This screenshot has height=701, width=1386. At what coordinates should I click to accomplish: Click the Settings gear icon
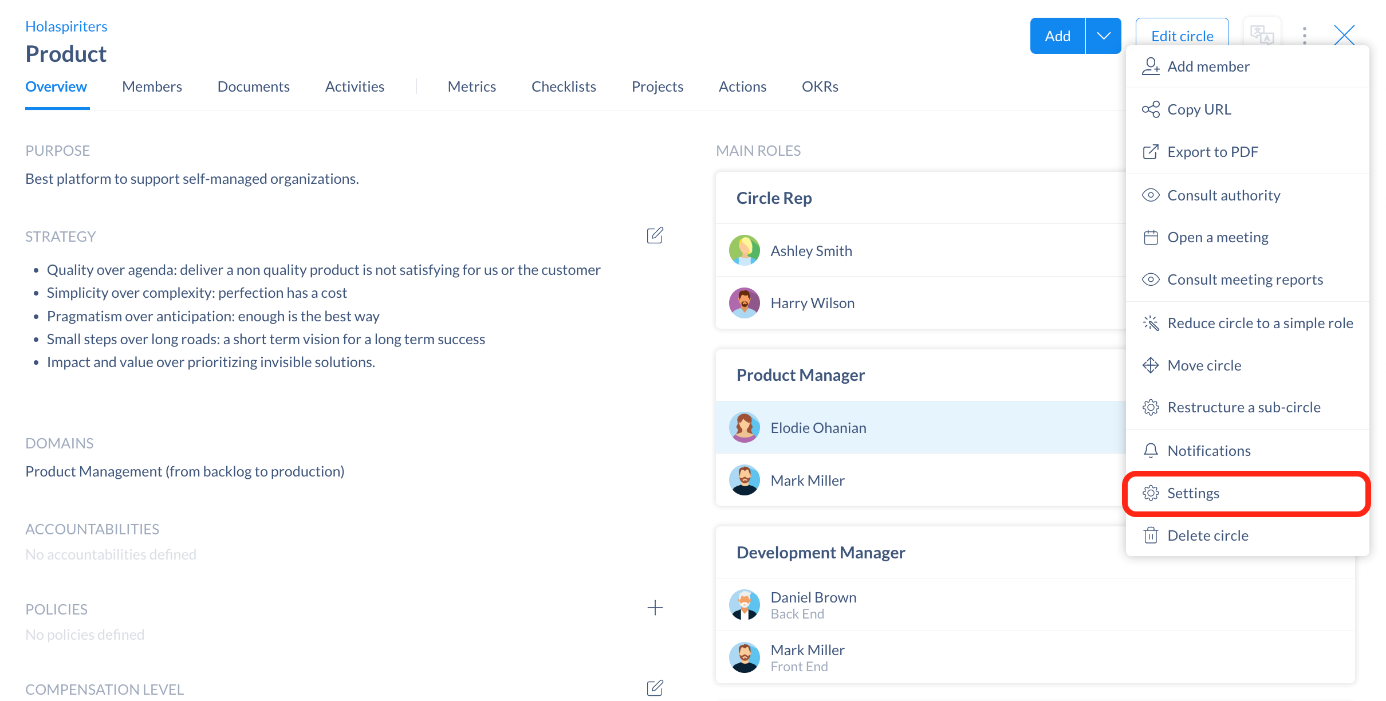tap(1150, 493)
